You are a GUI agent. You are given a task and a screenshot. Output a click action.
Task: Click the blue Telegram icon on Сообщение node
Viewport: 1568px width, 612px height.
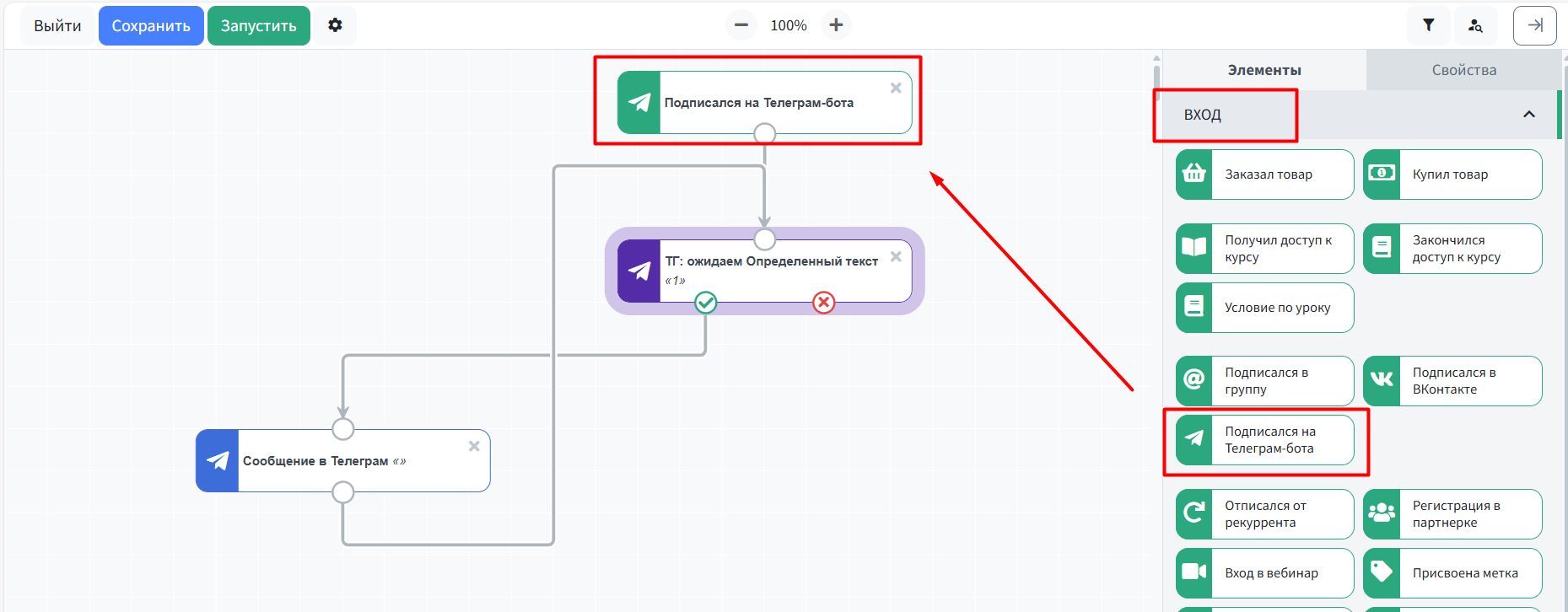pos(218,461)
